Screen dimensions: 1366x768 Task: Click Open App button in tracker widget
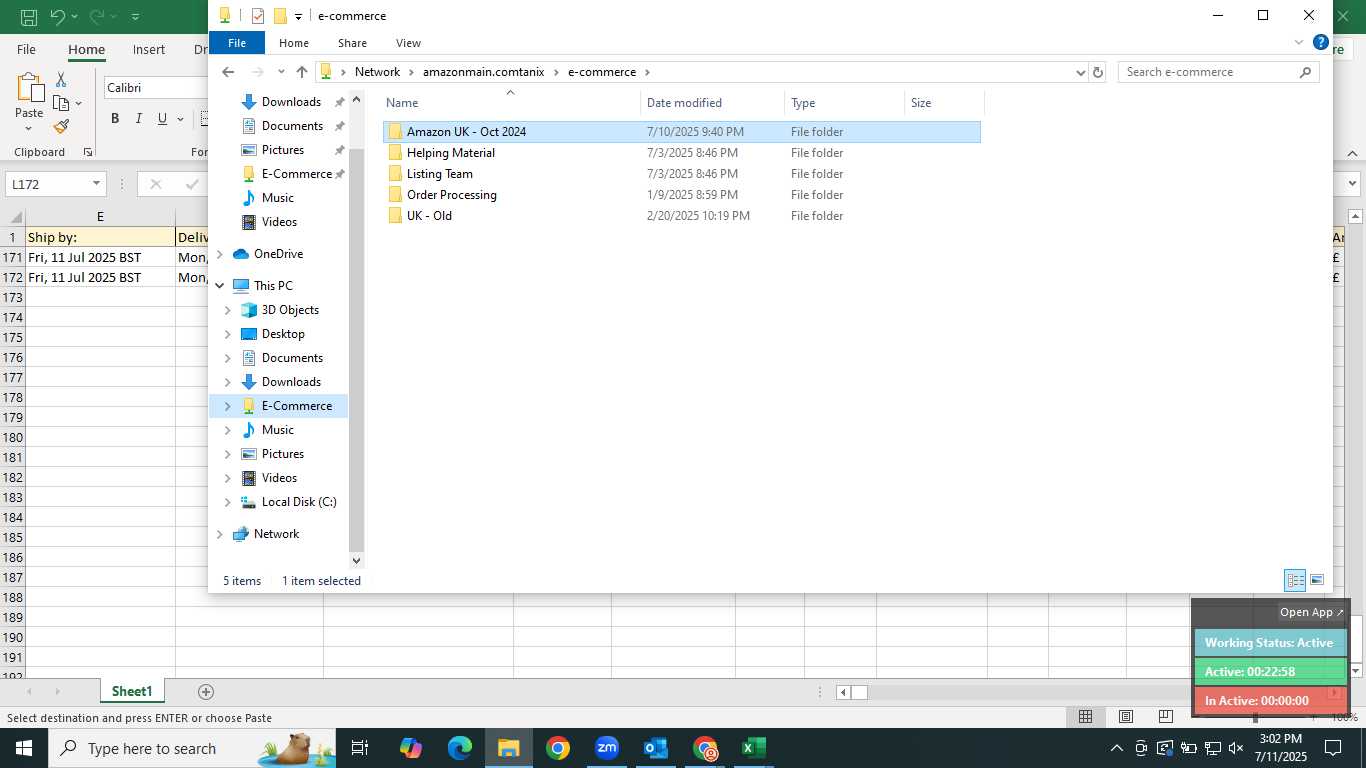coord(1312,612)
